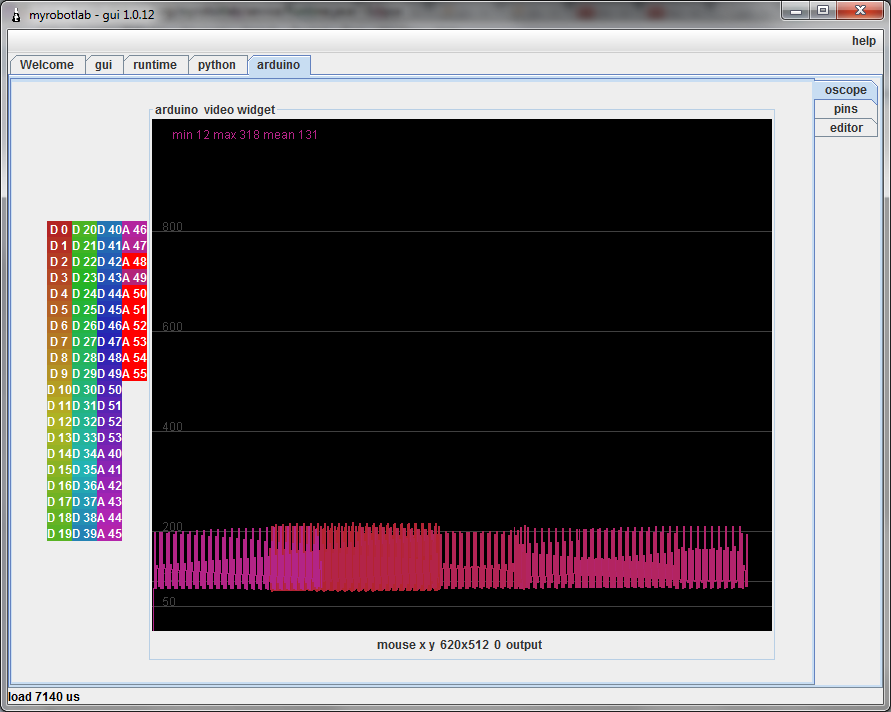The height and width of the screenshot is (712, 891).
Task: Toggle analog pin A 53 trace
Action: [135, 342]
